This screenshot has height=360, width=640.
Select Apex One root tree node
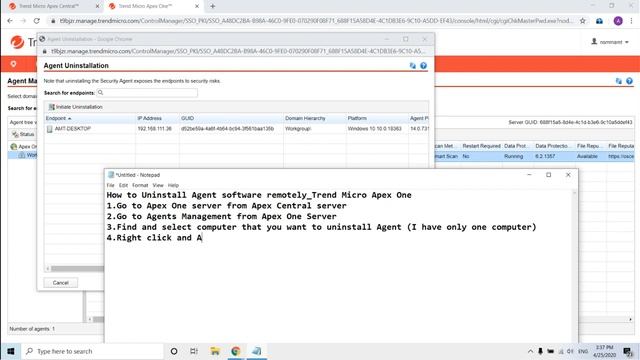pos(24,146)
